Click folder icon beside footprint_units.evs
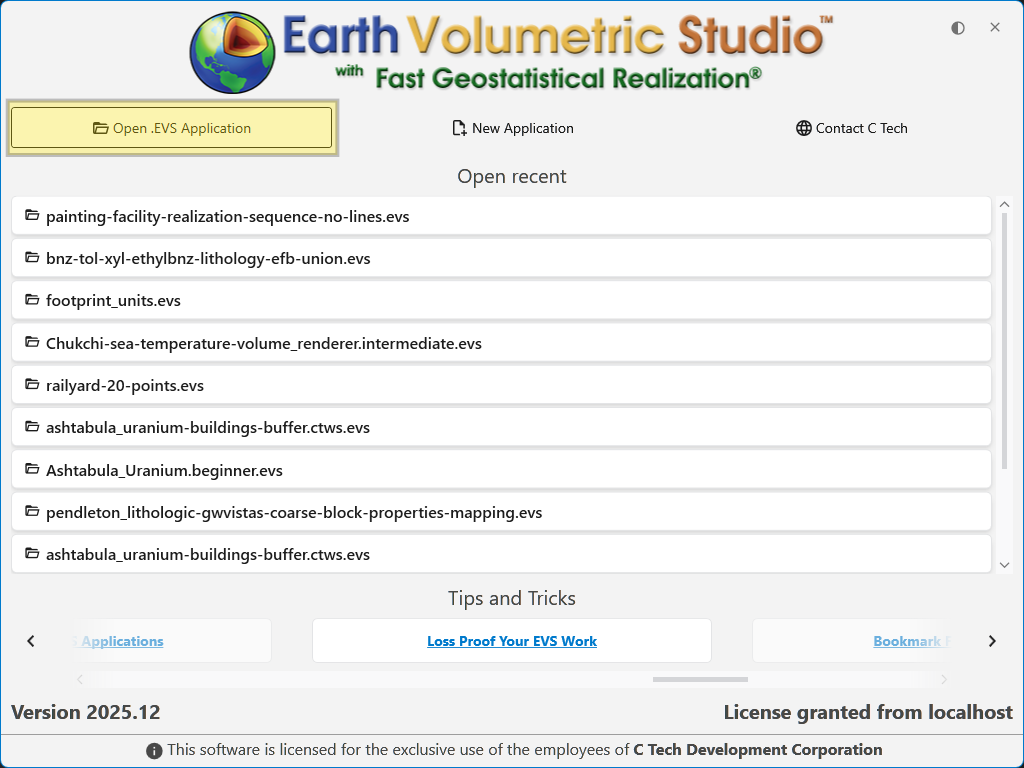Image resolution: width=1024 pixels, height=768 pixels. pyautogui.click(x=32, y=300)
